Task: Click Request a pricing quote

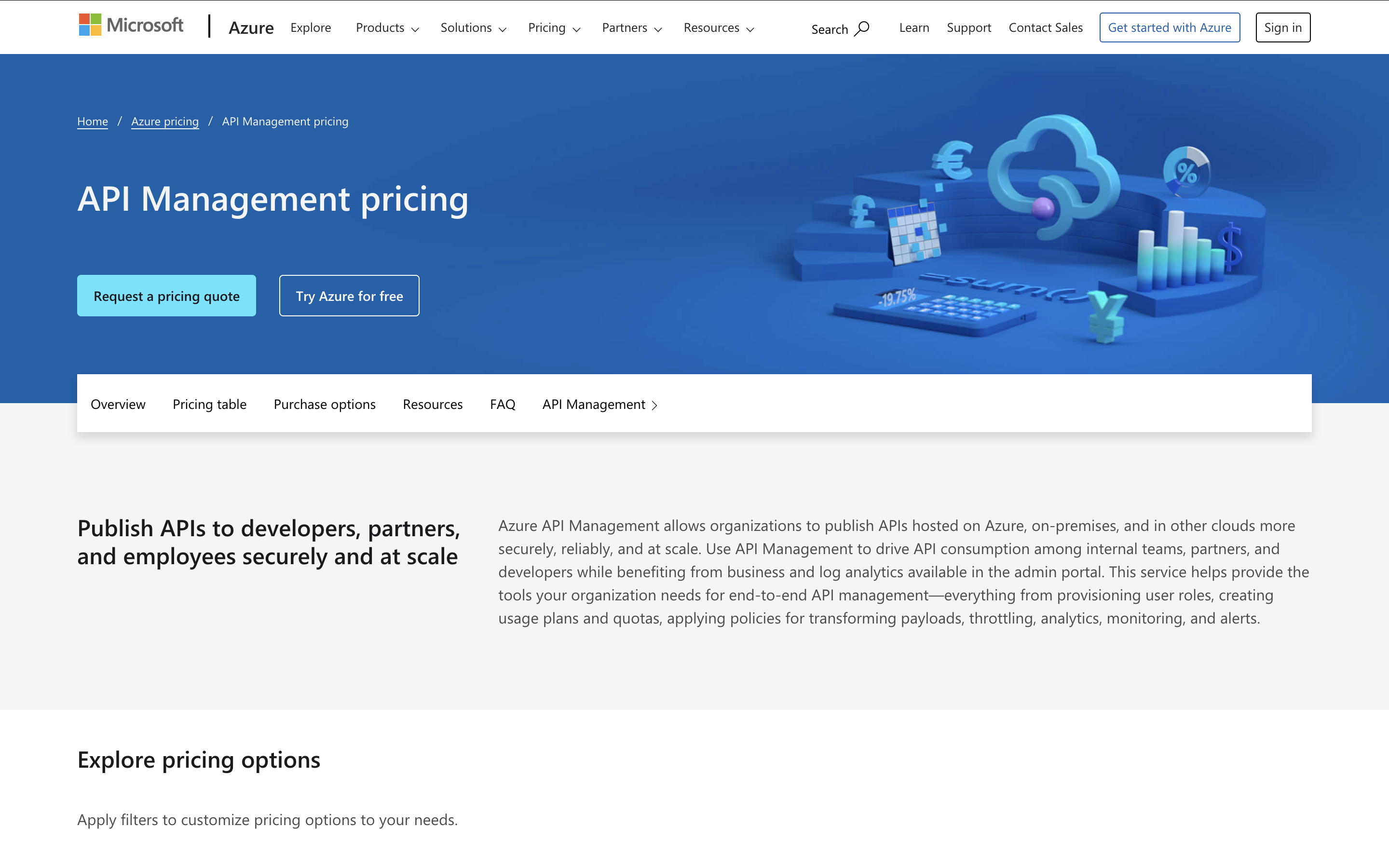Action: coord(166,296)
